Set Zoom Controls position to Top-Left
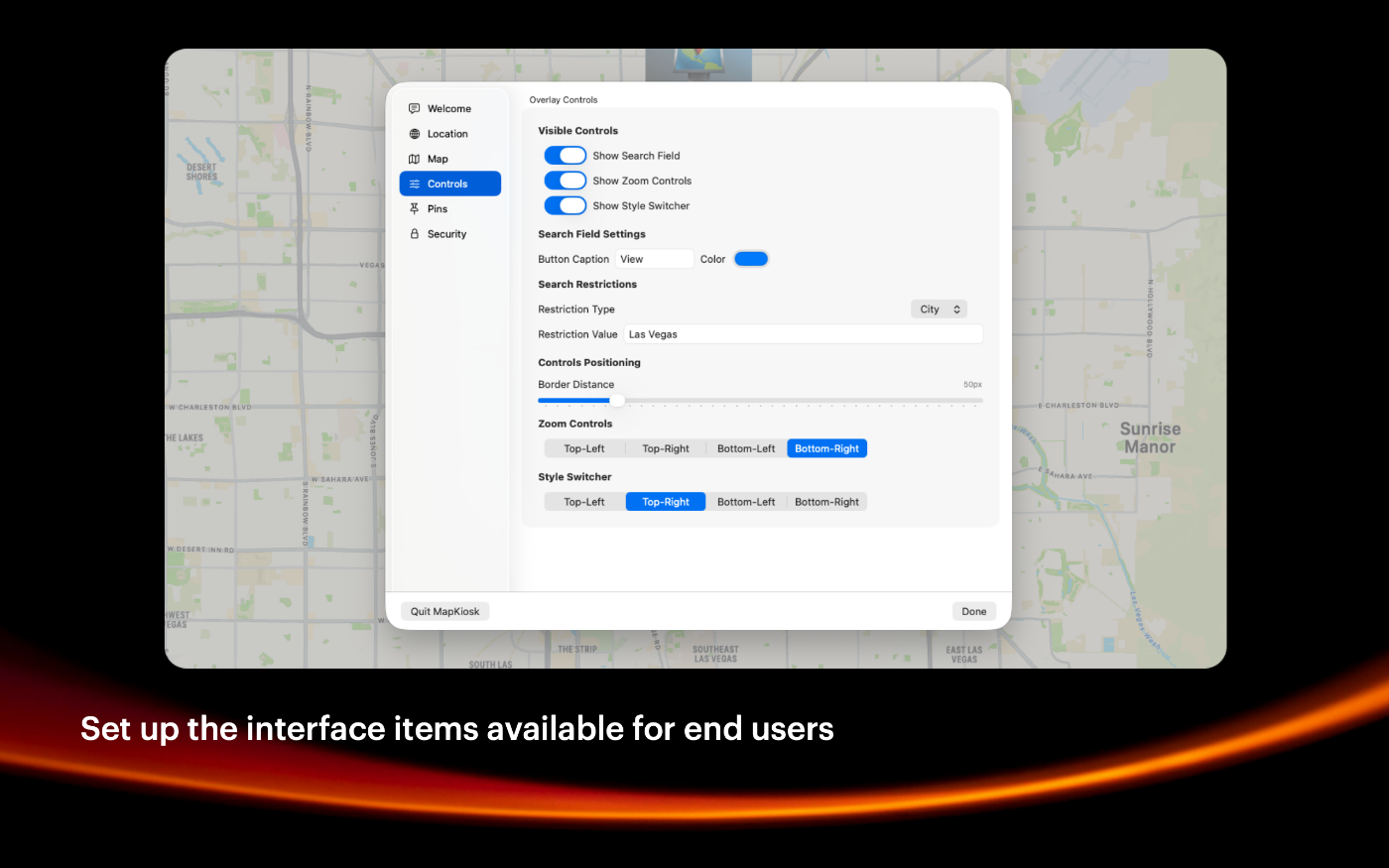 coord(584,448)
